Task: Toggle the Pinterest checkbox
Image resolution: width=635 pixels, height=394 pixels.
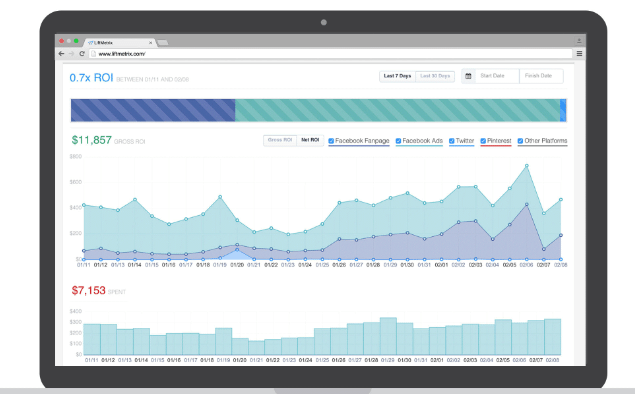Action: 483,141
